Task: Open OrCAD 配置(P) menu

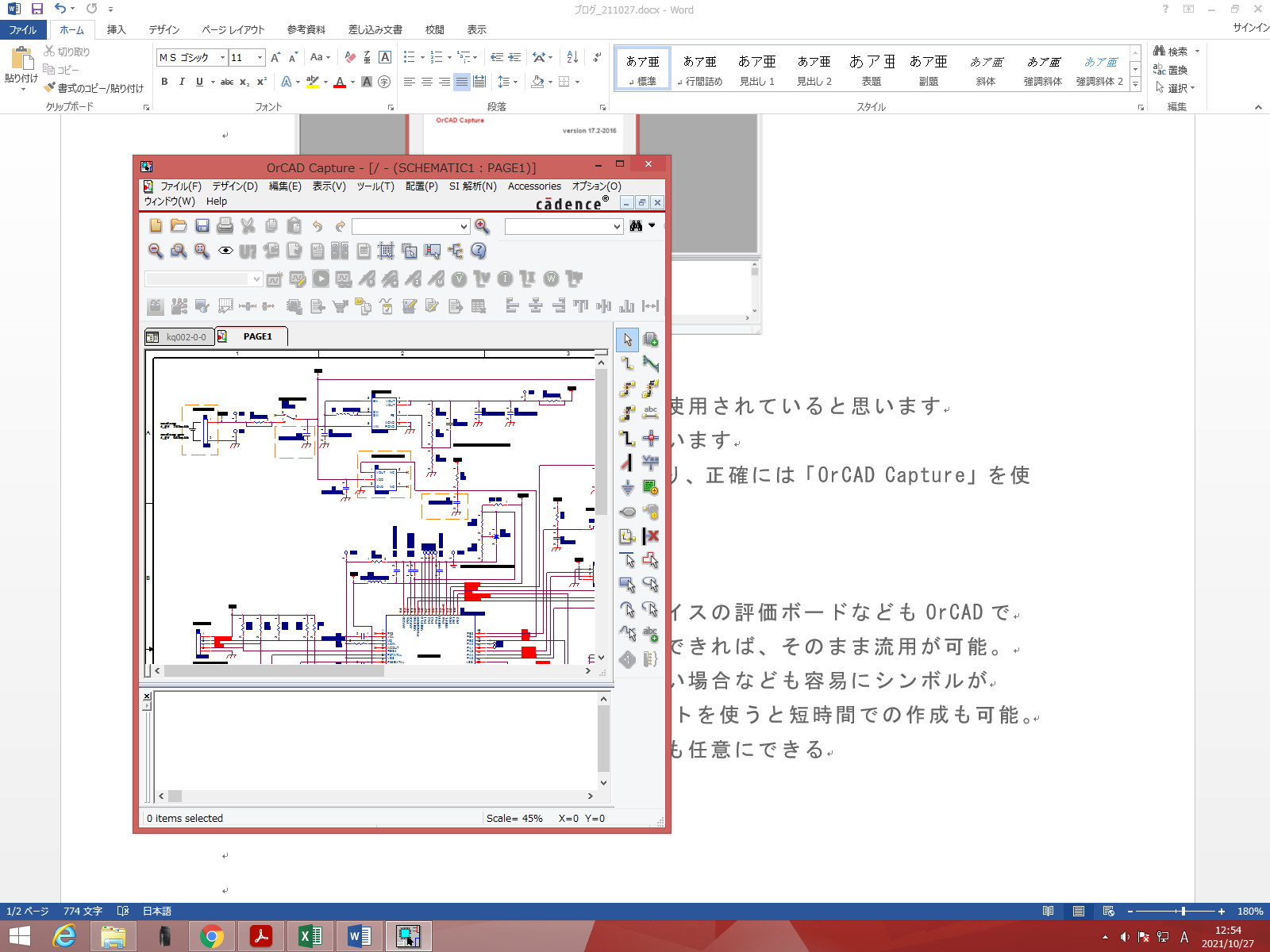Action: pyautogui.click(x=421, y=186)
